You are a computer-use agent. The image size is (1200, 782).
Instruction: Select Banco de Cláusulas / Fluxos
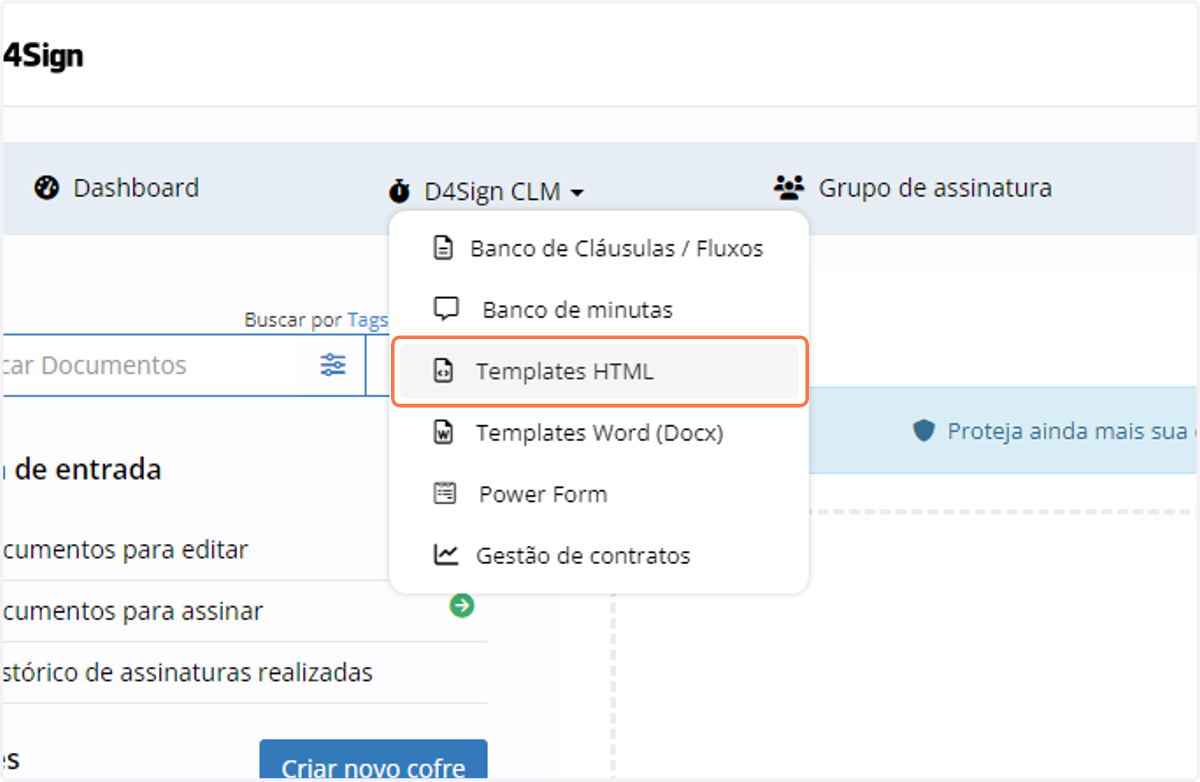598,248
